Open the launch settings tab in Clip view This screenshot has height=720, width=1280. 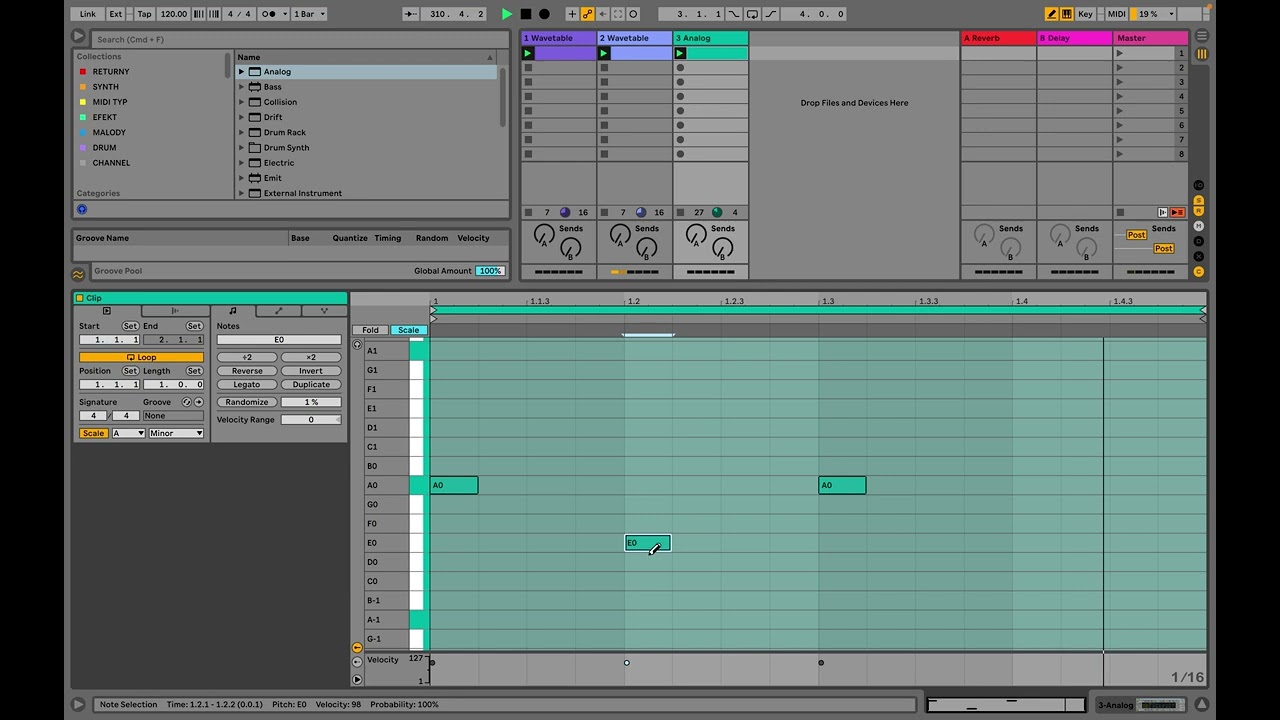(x=174, y=311)
